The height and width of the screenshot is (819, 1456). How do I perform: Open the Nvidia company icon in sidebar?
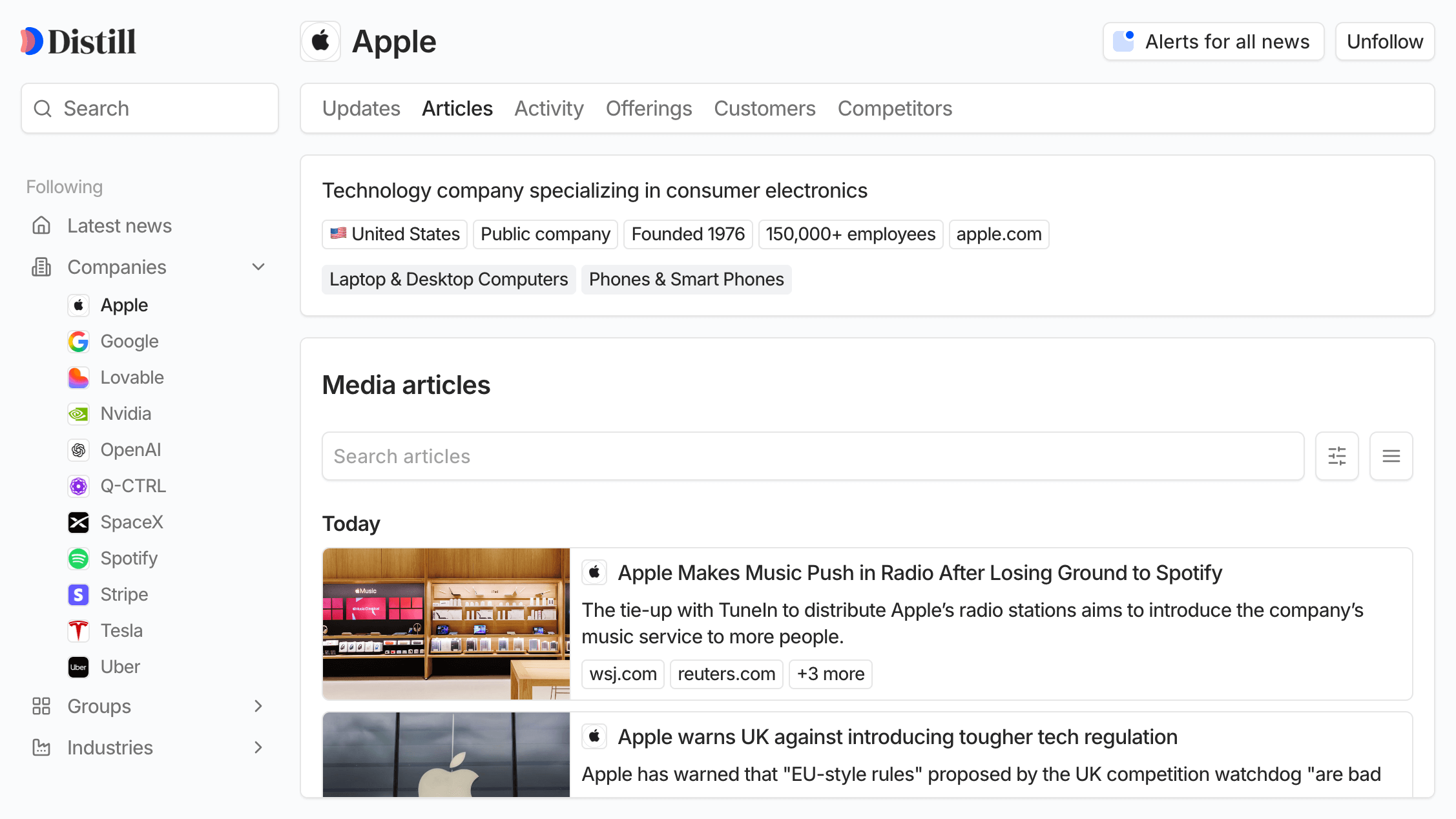[78, 414]
